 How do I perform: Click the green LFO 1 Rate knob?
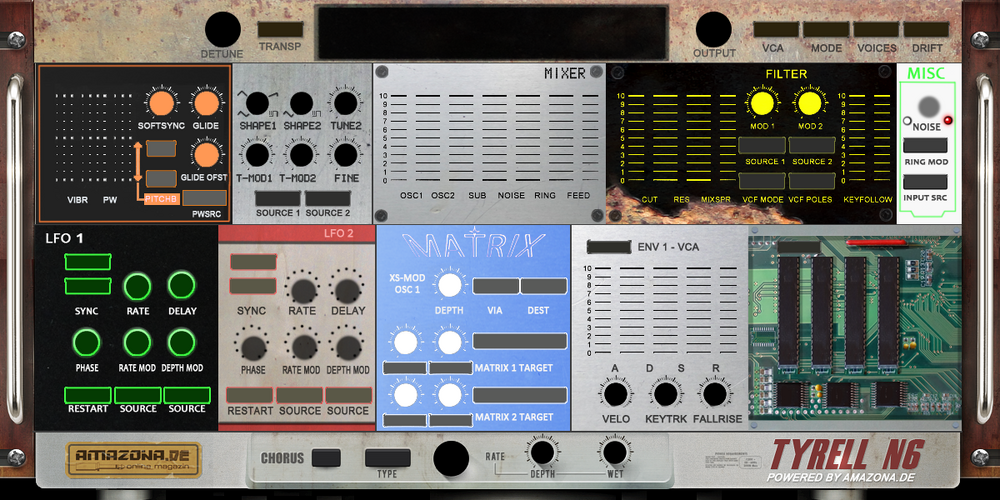pos(137,286)
